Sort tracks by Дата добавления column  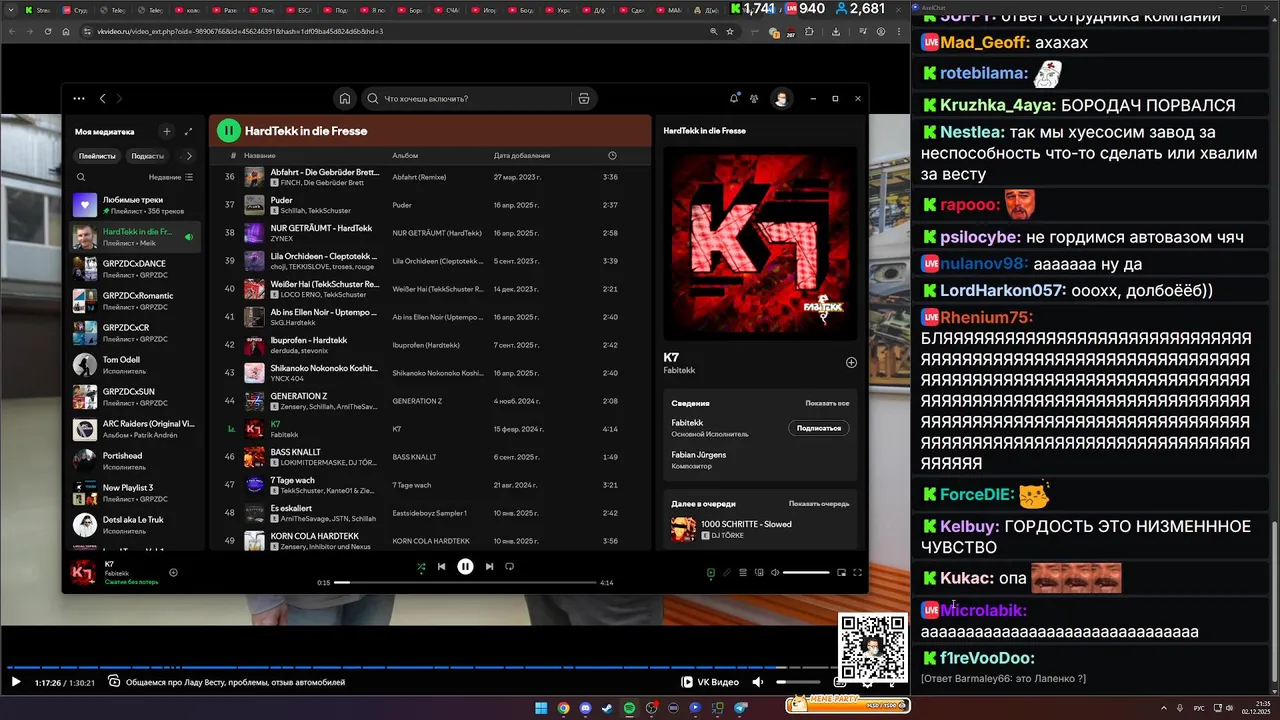tap(521, 156)
